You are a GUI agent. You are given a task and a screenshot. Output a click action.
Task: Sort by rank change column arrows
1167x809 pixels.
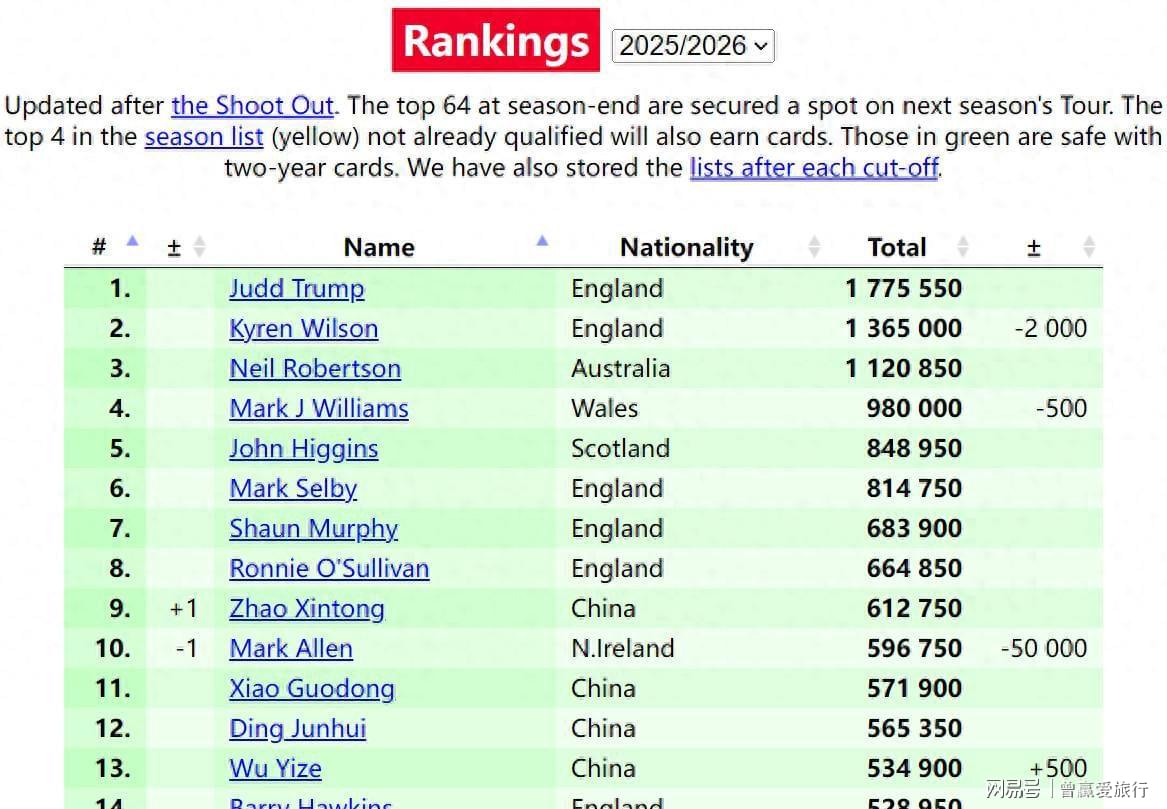click(199, 247)
